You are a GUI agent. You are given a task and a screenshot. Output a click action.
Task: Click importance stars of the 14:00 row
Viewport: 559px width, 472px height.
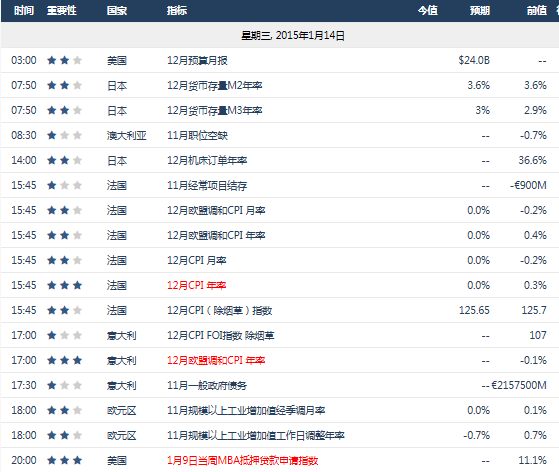pyautogui.click(x=65, y=160)
